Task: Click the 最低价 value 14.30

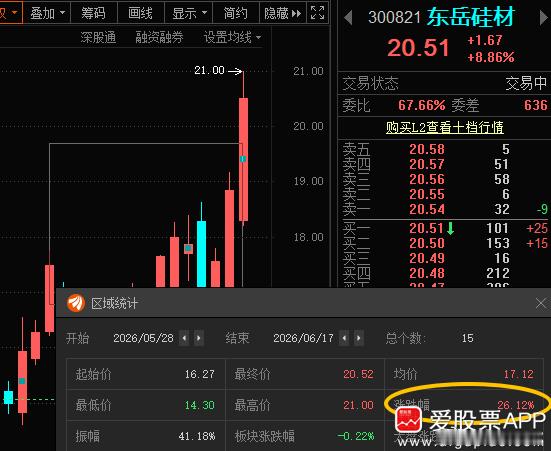Action: 200,405
